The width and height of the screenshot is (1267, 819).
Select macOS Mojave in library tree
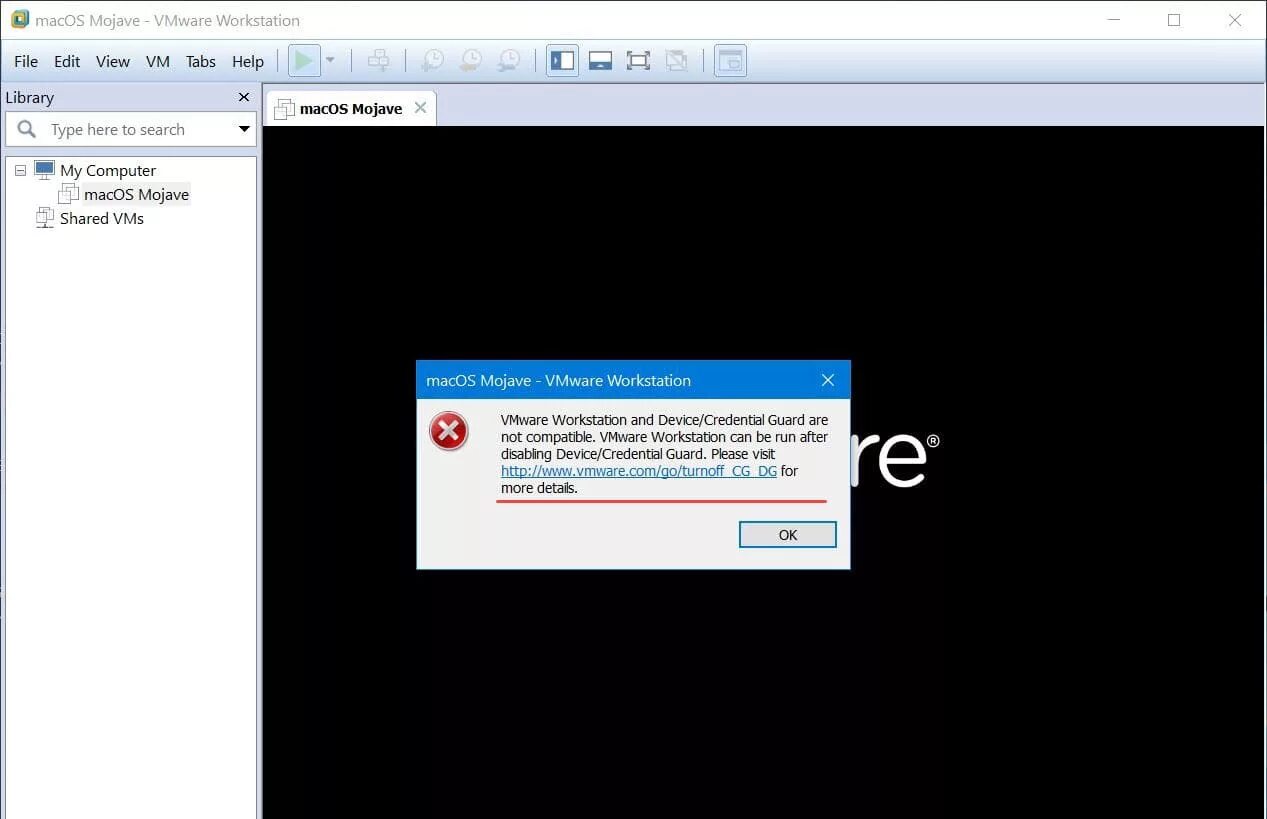tap(136, 194)
